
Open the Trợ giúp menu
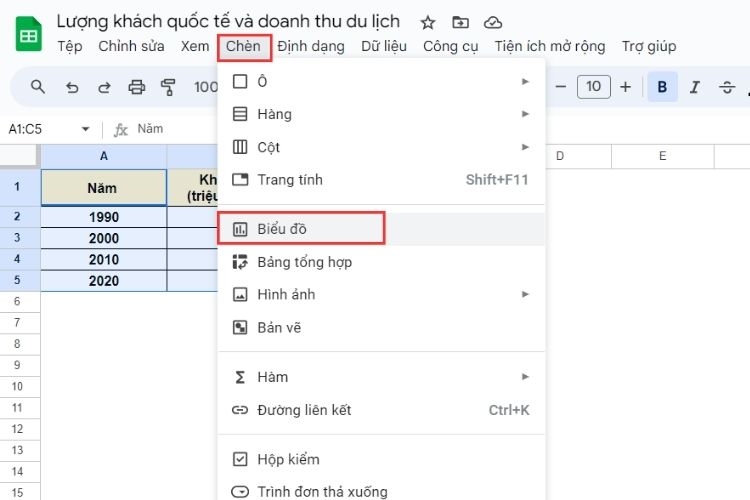[x=649, y=46]
